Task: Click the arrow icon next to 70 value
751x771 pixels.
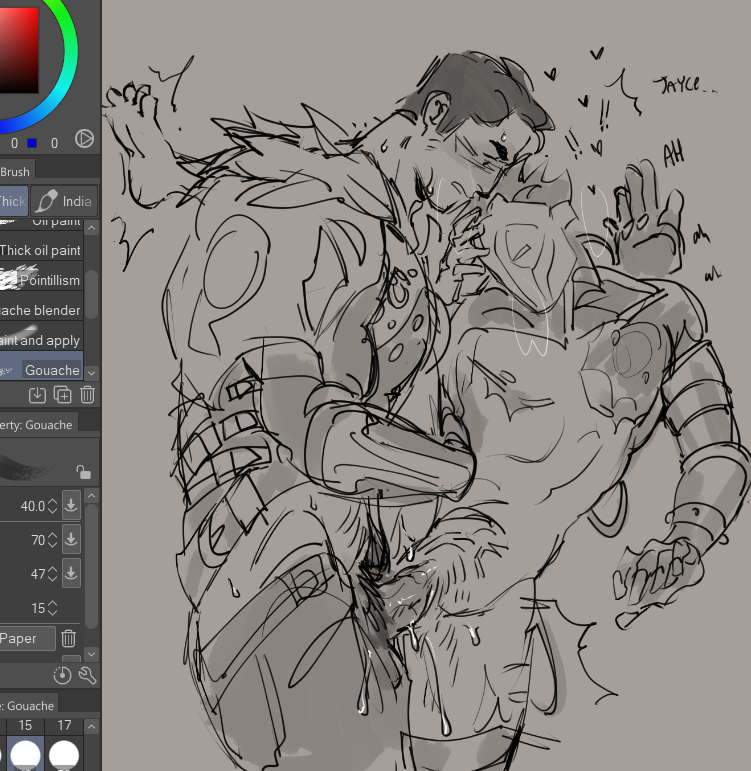Action: tap(71, 540)
